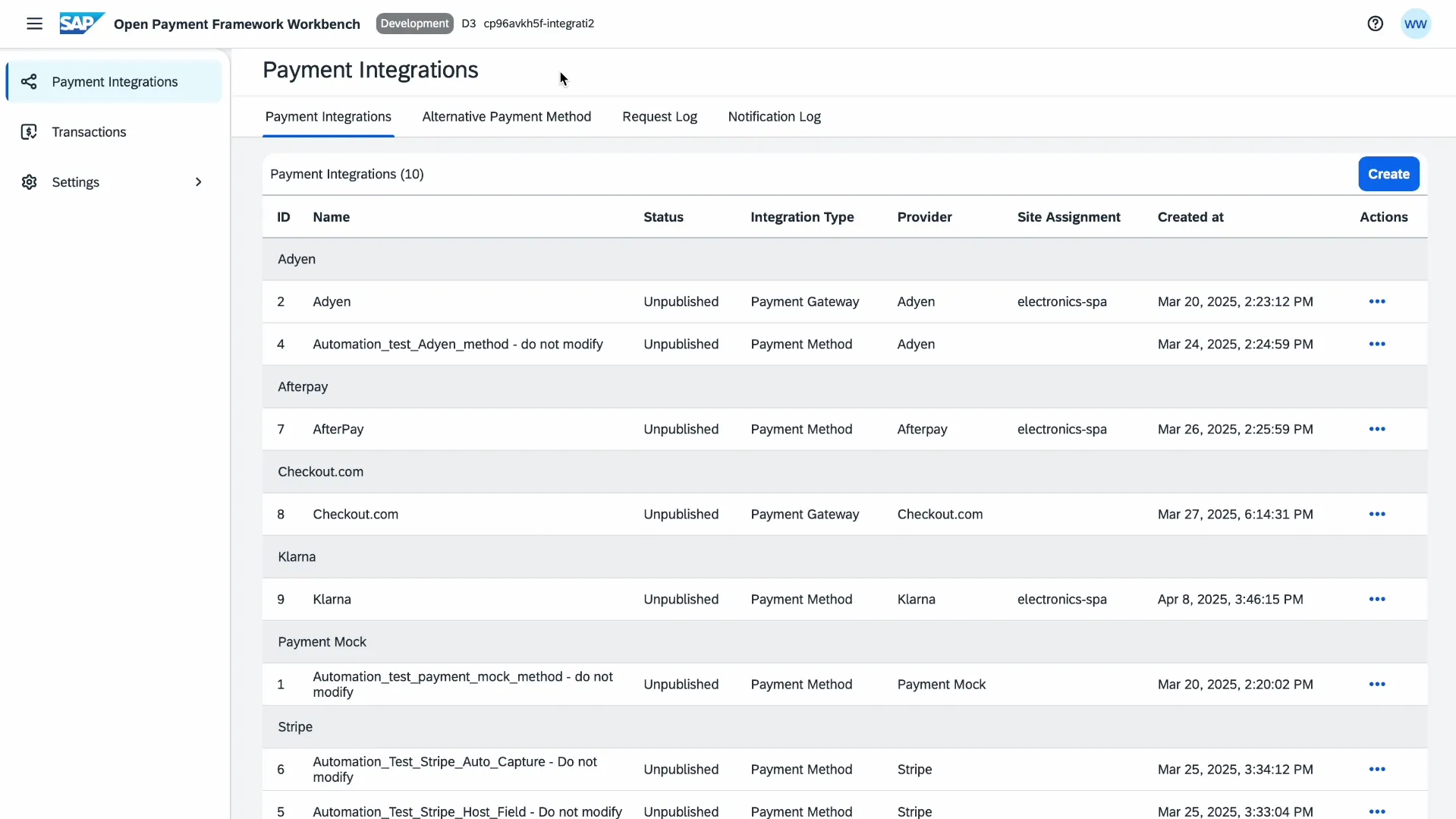This screenshot has height=819, width=1456.
Task: Open actions menu for Automation_Test_Stripe_Host_Field row
Action: (1377, 811)
